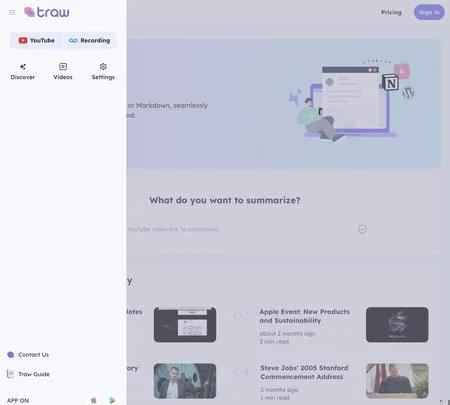Click Contact Us in the sidebar
This screenshot has height=405, width=450.
point(28,355)
